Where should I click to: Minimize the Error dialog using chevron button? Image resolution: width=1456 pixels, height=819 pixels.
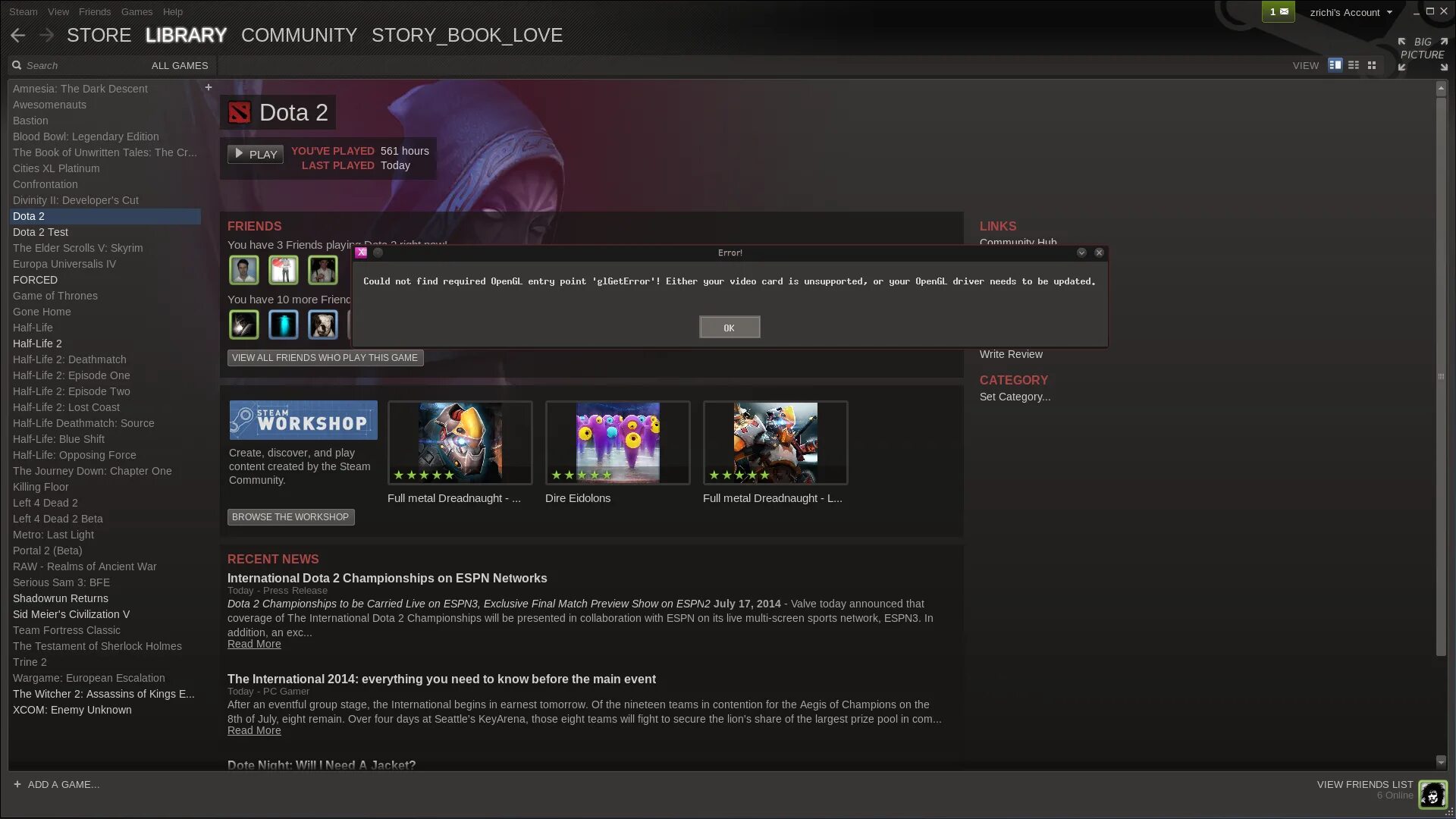click(1081, 253)
